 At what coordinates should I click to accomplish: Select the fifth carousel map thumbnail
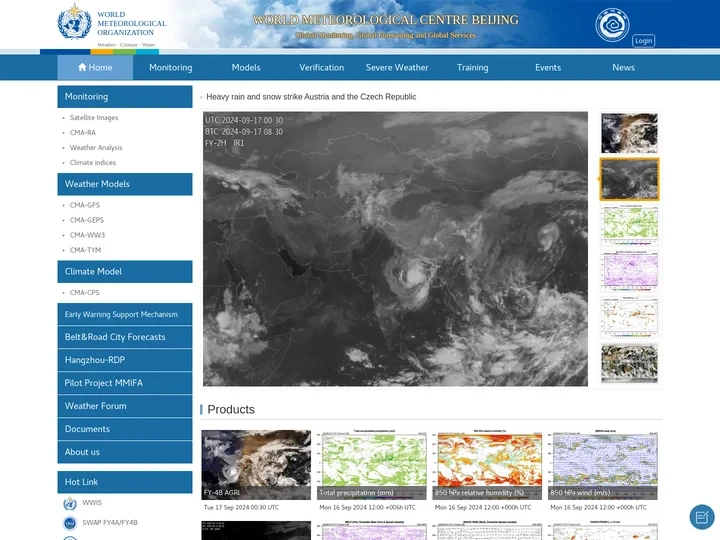click(x=629, y=317)
